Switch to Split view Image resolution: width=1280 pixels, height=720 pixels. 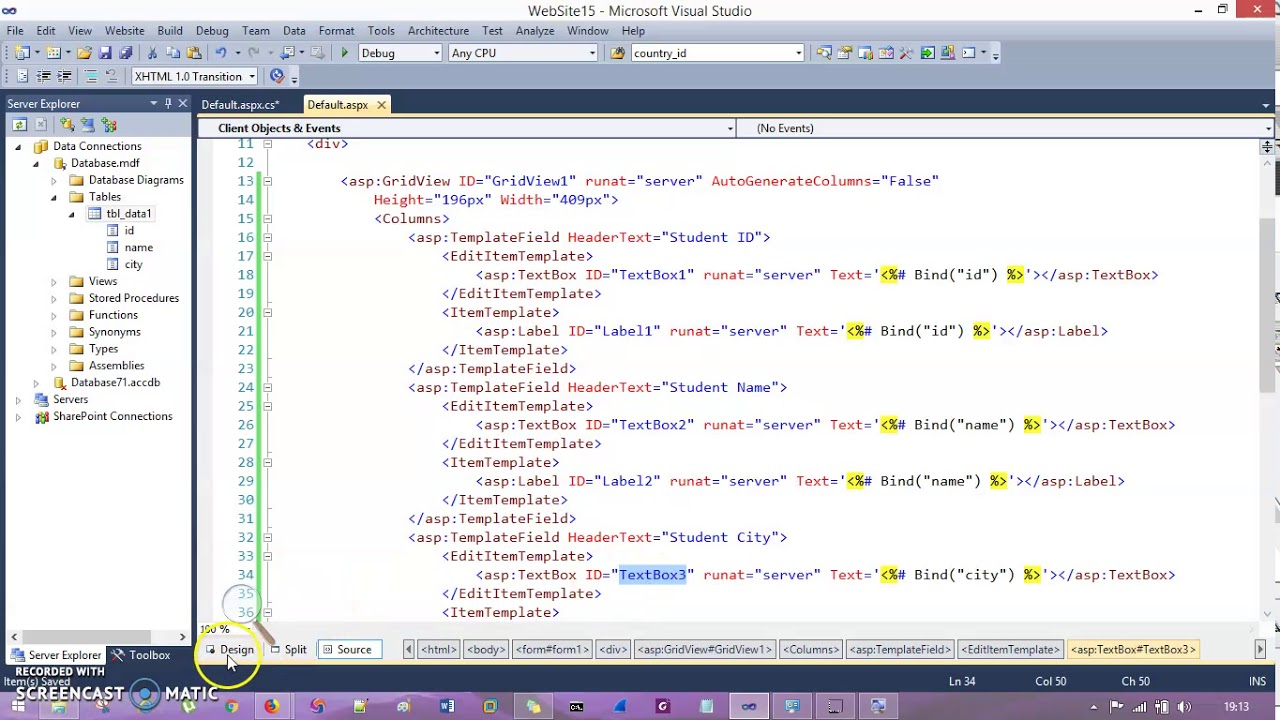click(289, 649)
